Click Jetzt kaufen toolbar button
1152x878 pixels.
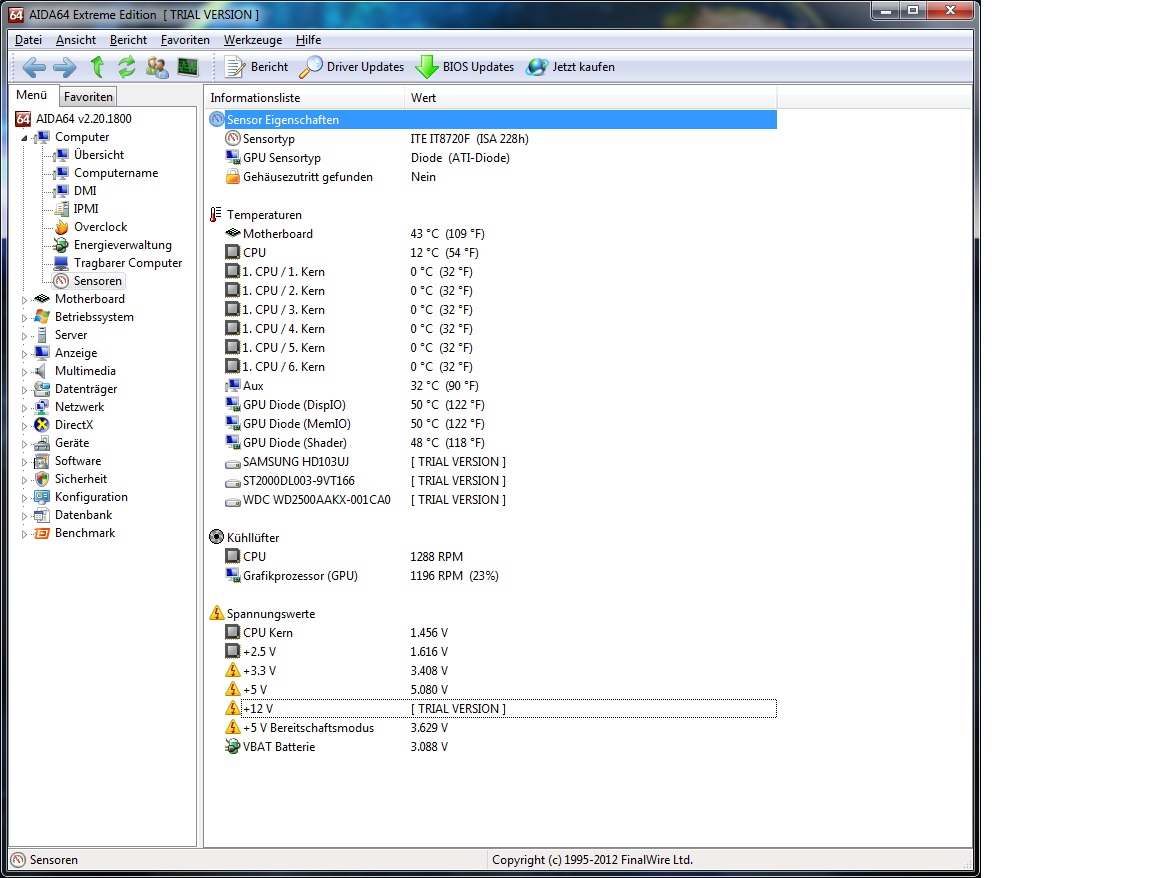point(571,67)
